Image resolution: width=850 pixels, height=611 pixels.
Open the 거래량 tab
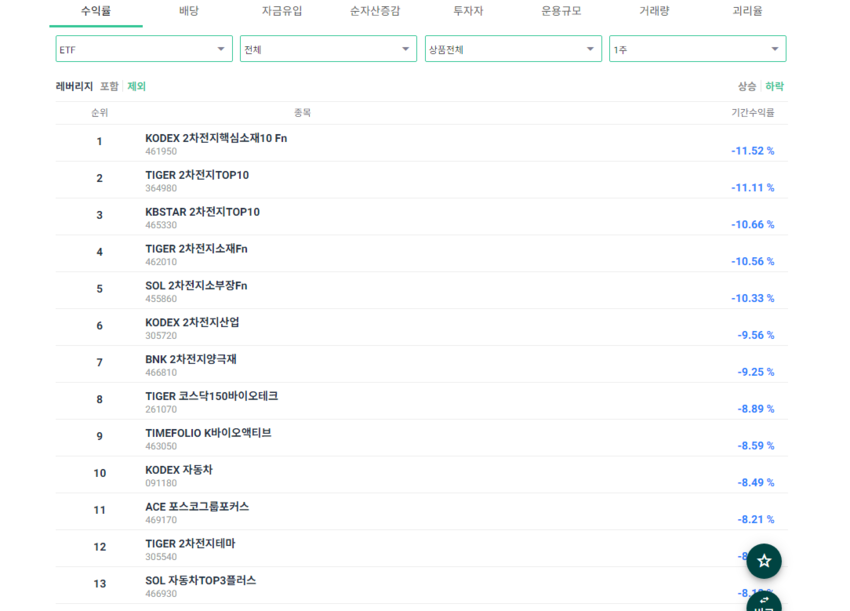(654, 11)
